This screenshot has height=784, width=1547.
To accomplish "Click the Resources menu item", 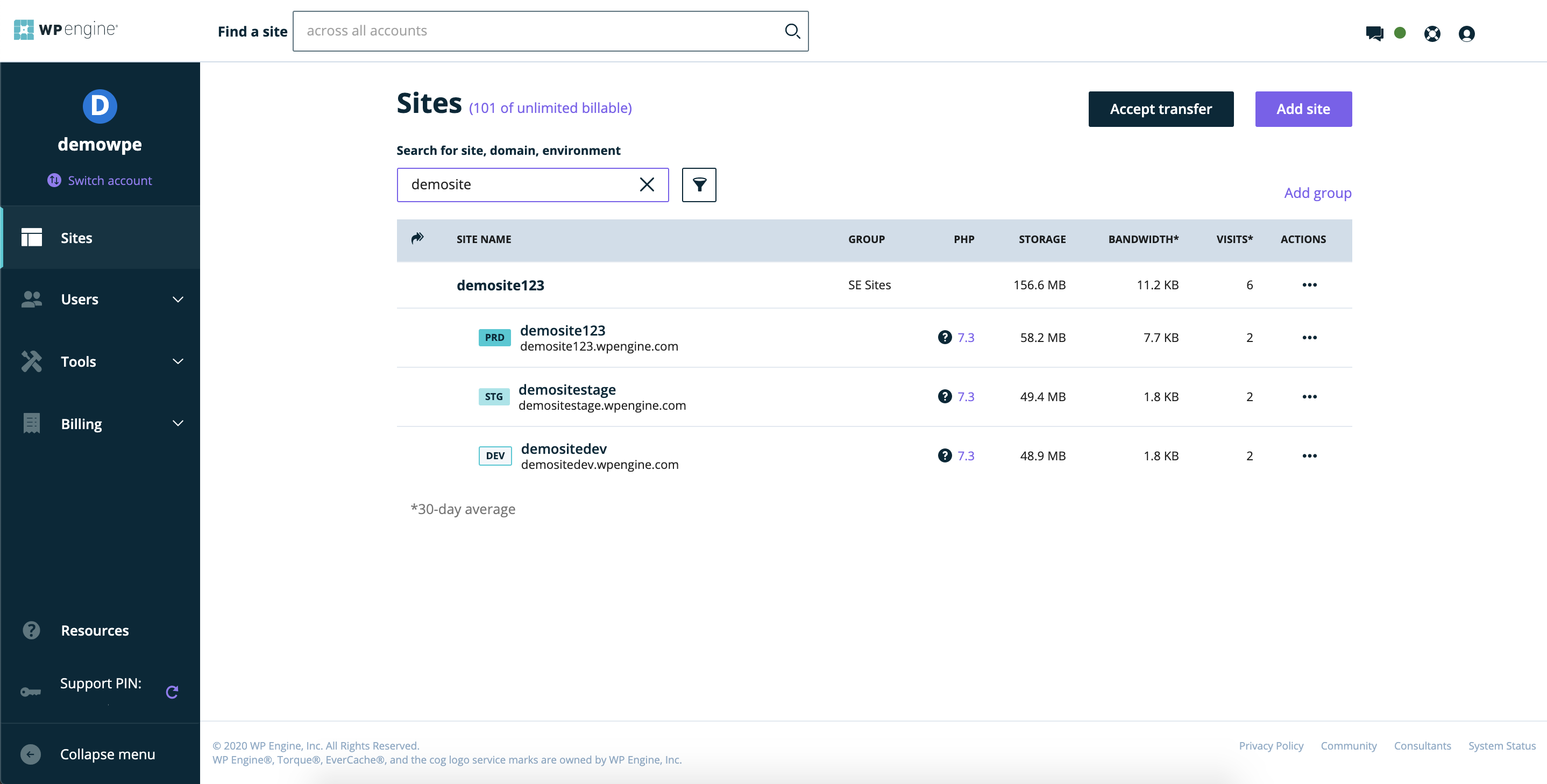I will coord(96,630).
